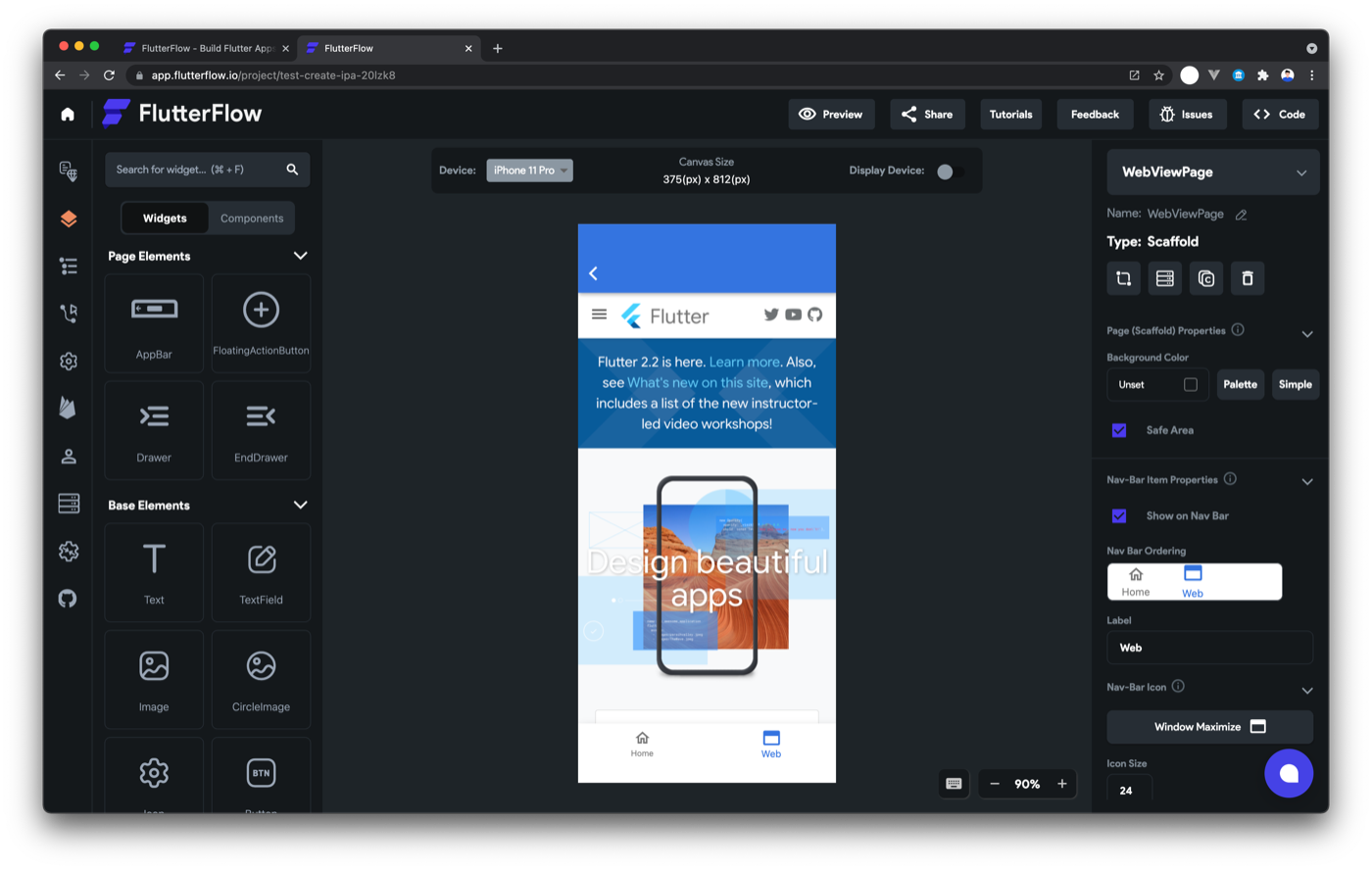Uncheck Show on Nav Bar checkbox

tap(1119, 515)
